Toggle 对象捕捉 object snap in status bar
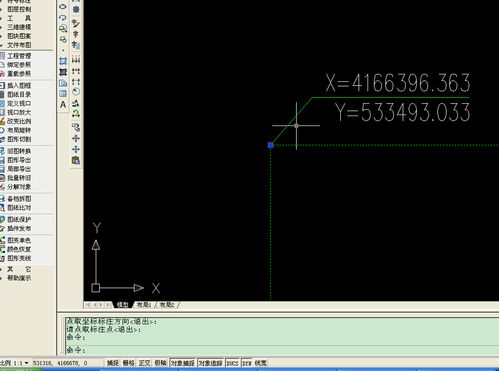This screenshot has width=499, height=371. point(183,363)
